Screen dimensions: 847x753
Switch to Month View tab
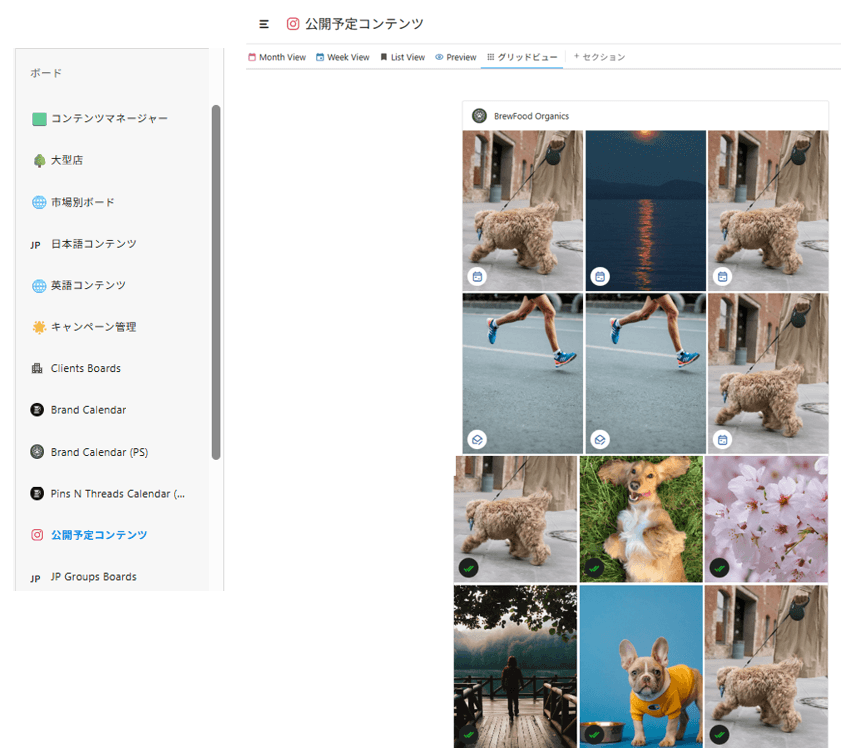click(x=277, y=58)
